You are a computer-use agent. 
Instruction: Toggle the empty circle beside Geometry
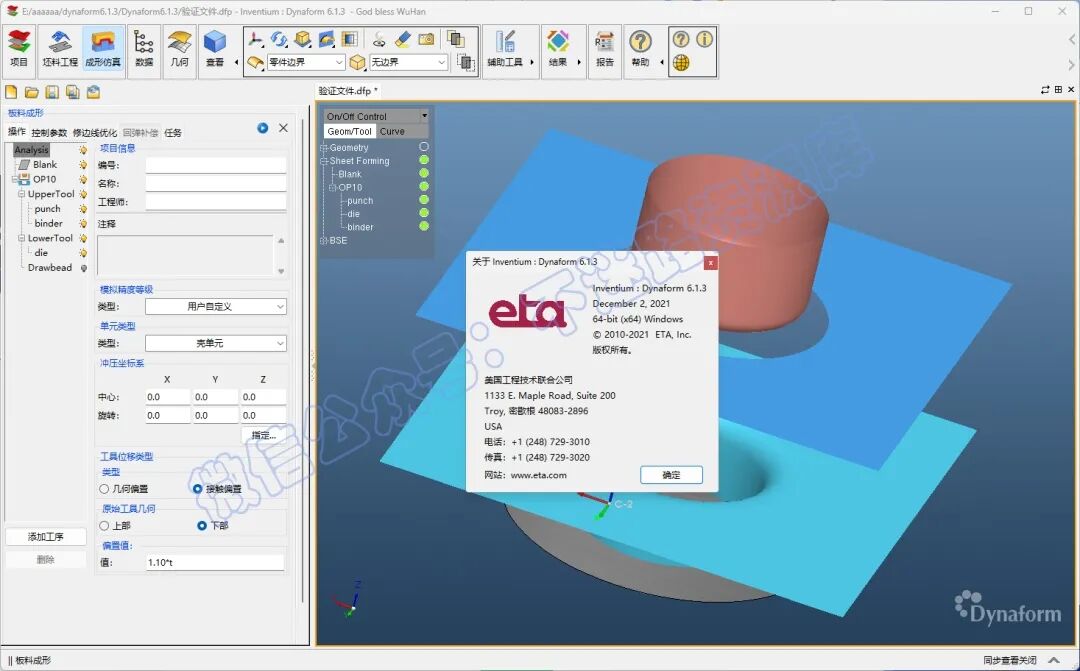coord(424,147)
